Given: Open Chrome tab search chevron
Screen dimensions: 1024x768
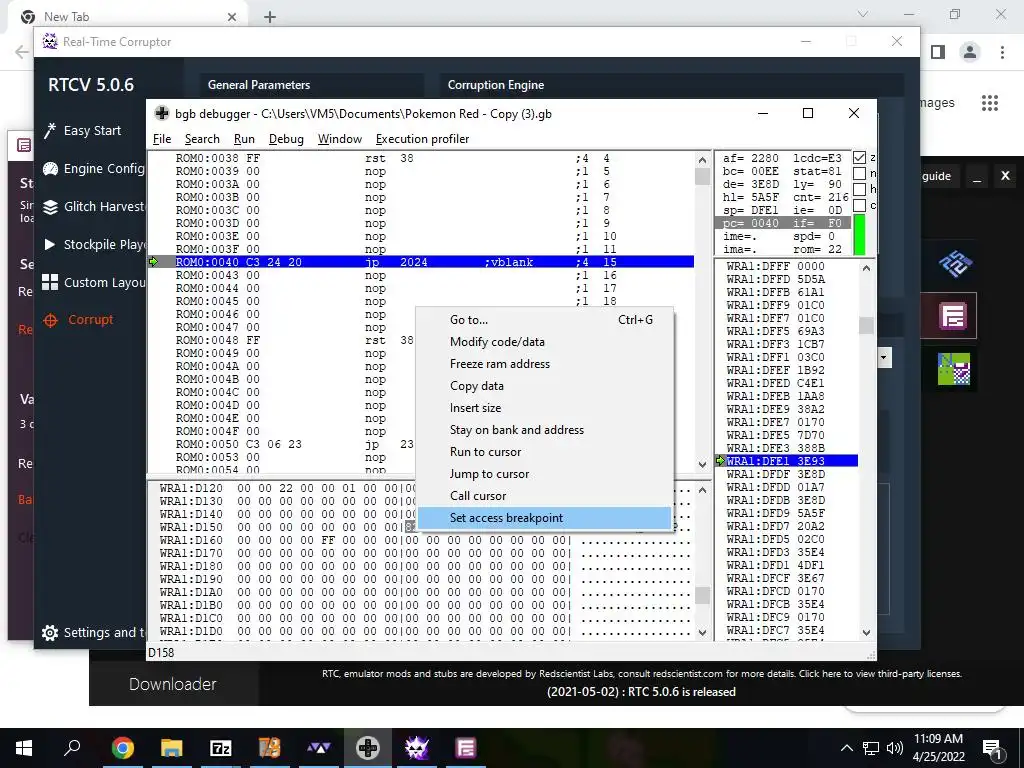Looking at the screenshot, I should coord(863,14).
